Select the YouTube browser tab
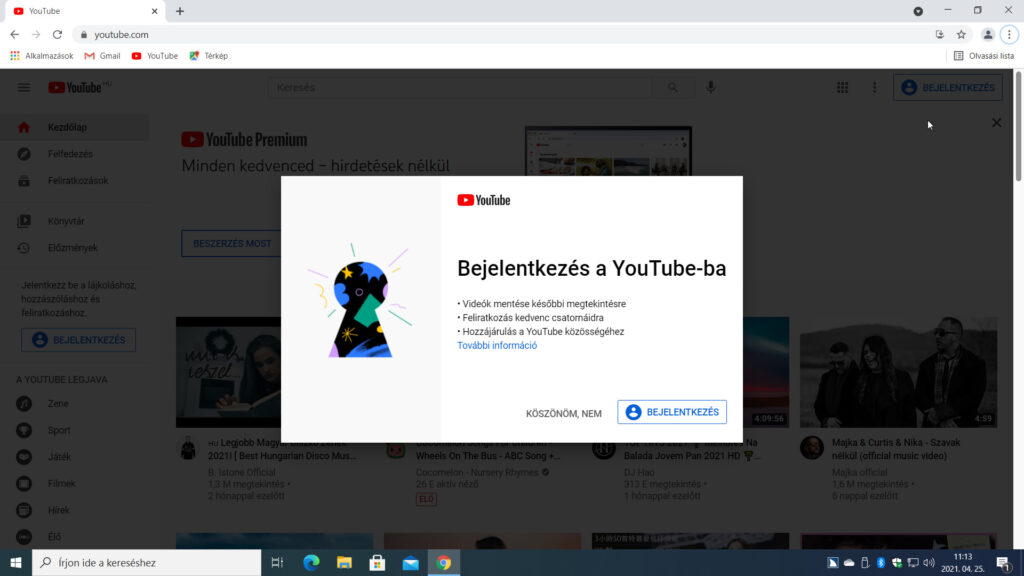The height and width of the screenshot is (576, 1024). (85, 11)
